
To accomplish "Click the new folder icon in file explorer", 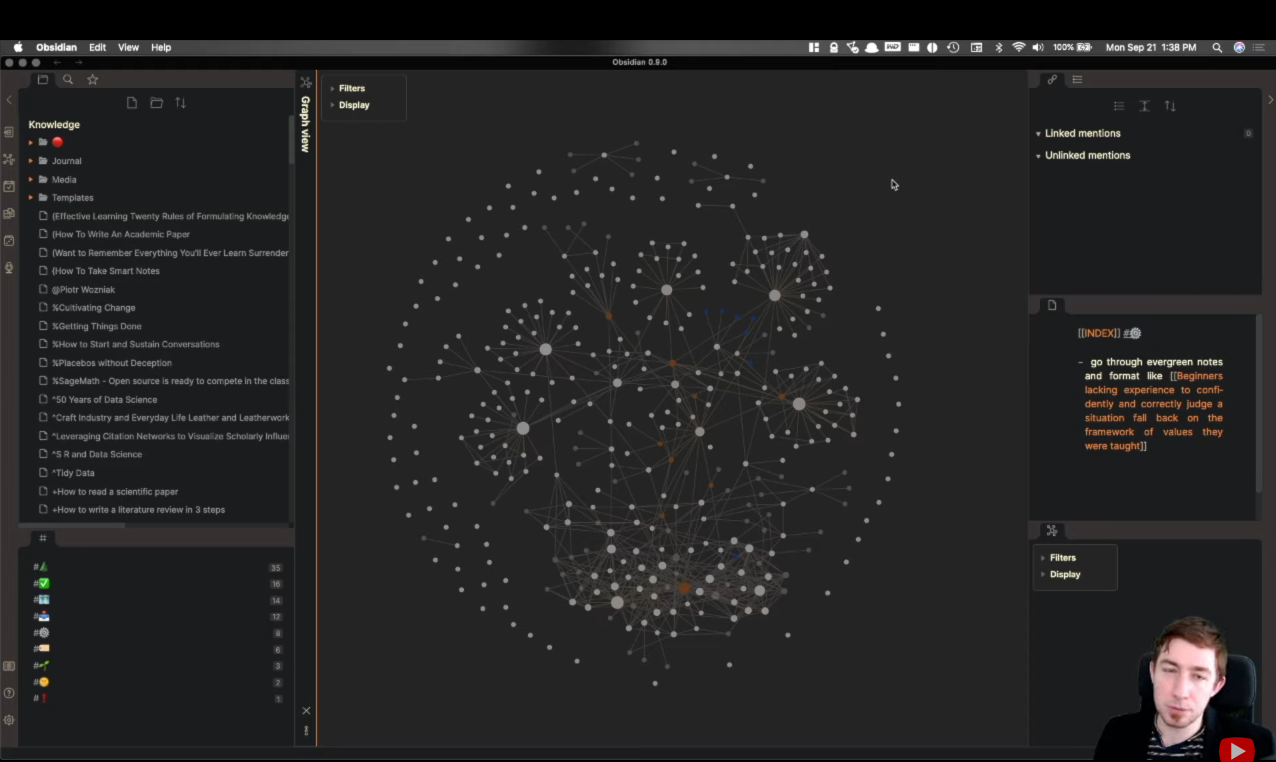I will (x=156, y=103).
